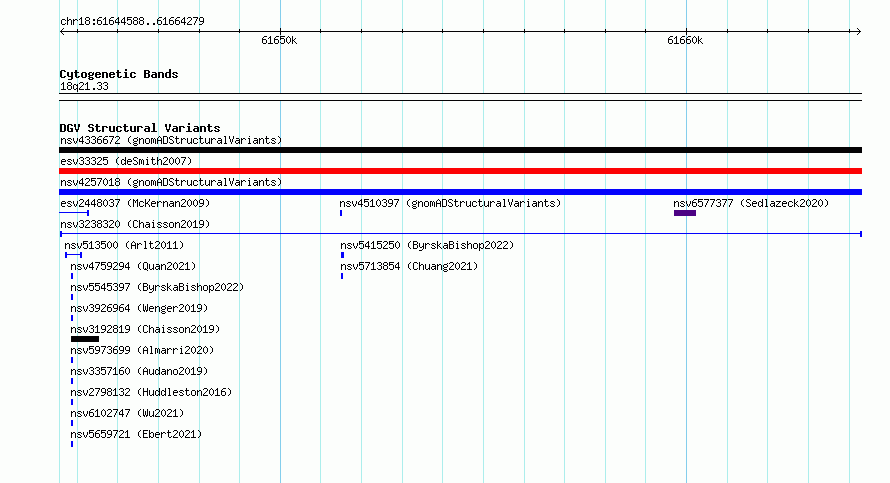This screenshot has height=483, width=890.
Task: Click the nsv2798132 blue tick marker
Action: [72, 402]
